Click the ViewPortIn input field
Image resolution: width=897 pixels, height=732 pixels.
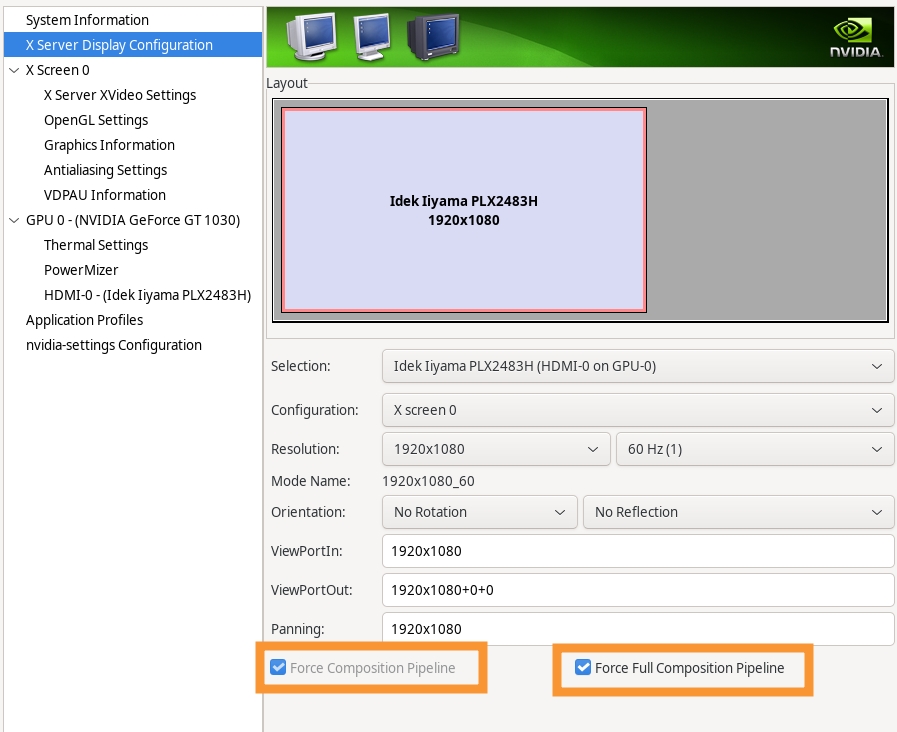(637, 551)
